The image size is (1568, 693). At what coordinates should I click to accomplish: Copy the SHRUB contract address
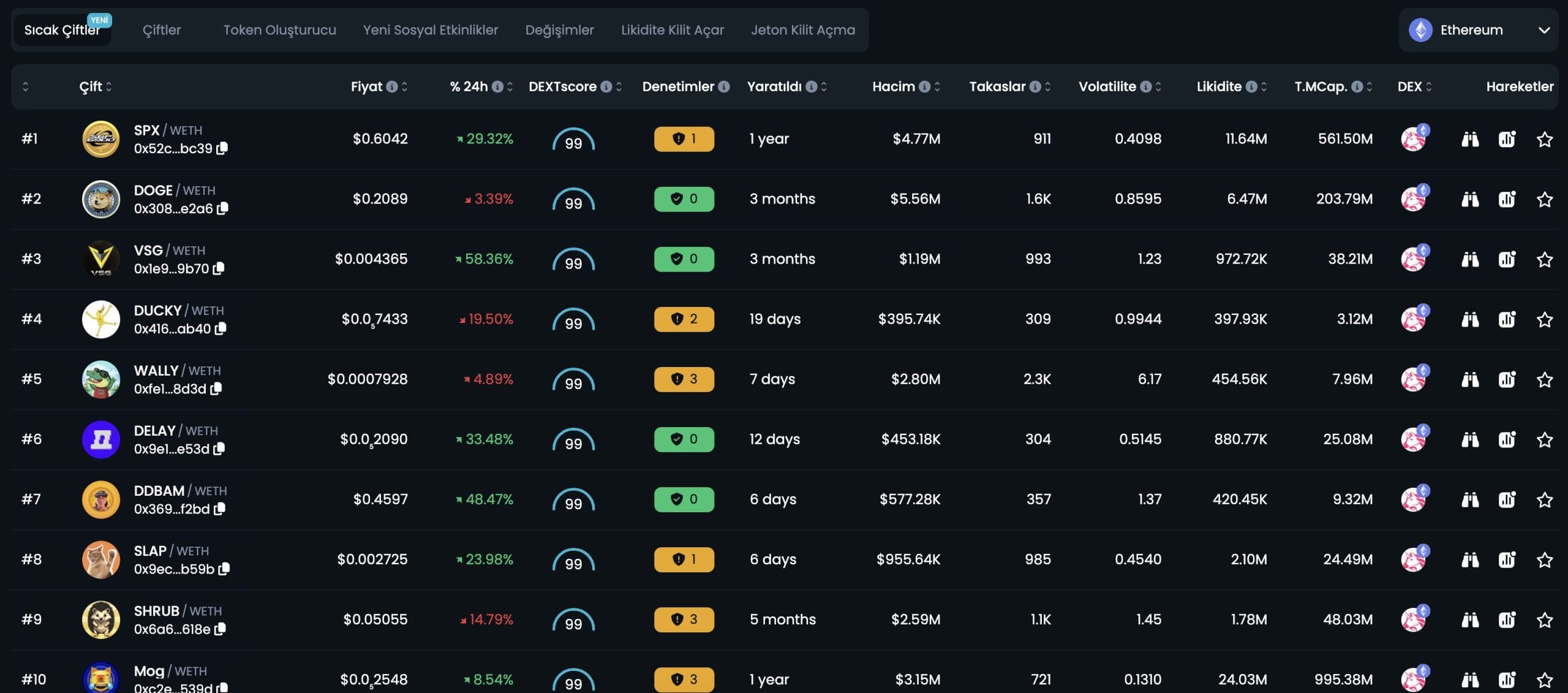pos(221,628)
